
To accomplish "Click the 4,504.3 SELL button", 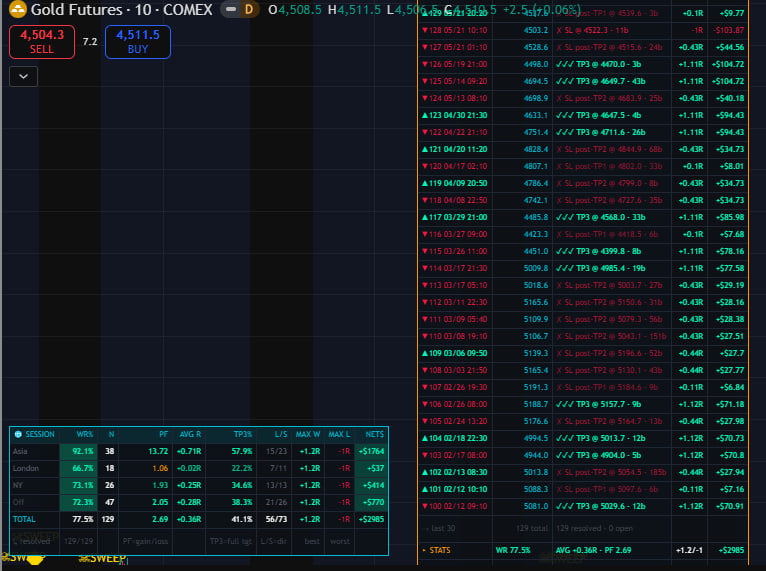I will click(x=42, y=42).
